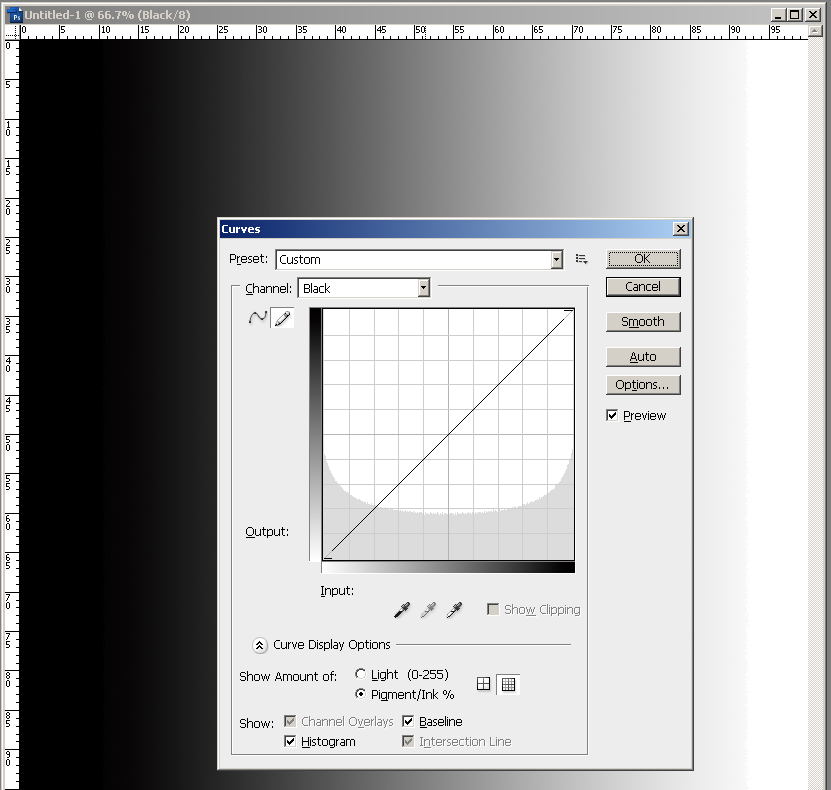Pick the white point eyedropper

click(454, 610)
